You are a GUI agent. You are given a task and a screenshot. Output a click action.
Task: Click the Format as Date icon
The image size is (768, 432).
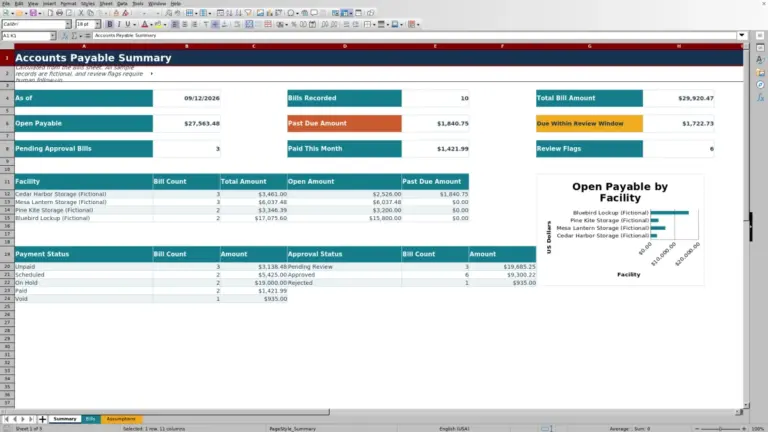click(x=312, y=24)
